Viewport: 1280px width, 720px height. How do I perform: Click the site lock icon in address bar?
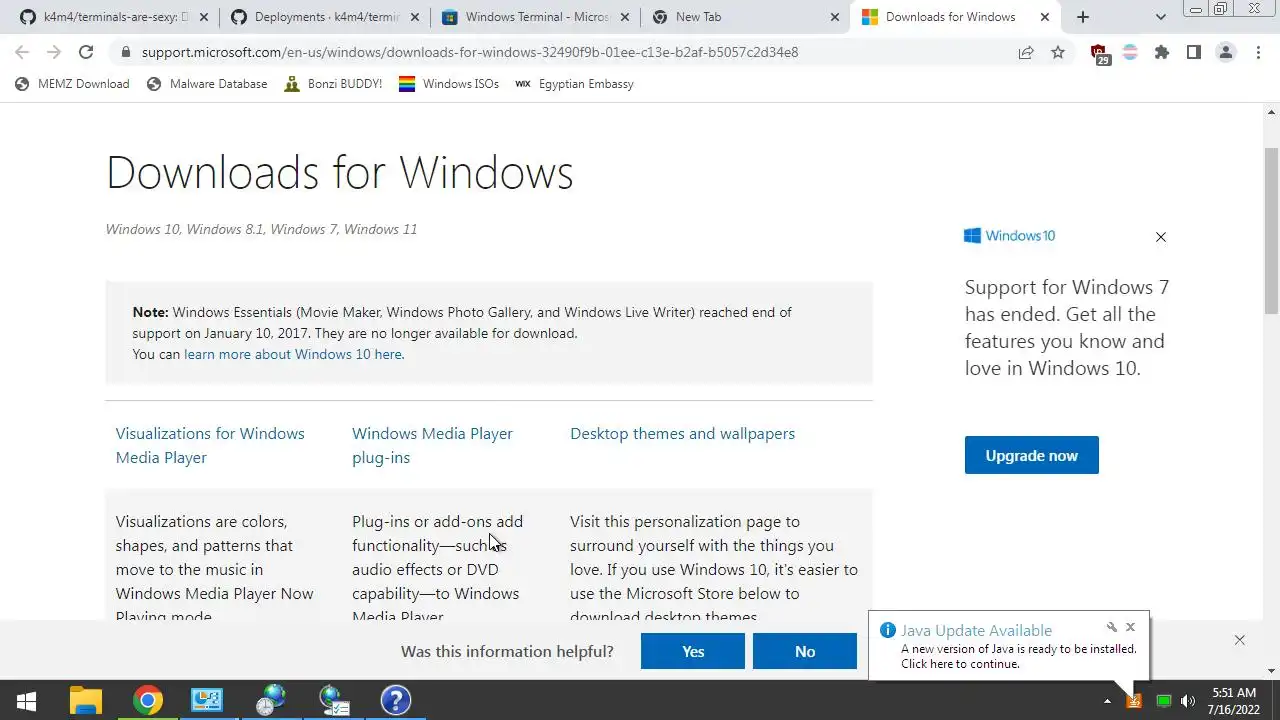(x=125, y=52)
